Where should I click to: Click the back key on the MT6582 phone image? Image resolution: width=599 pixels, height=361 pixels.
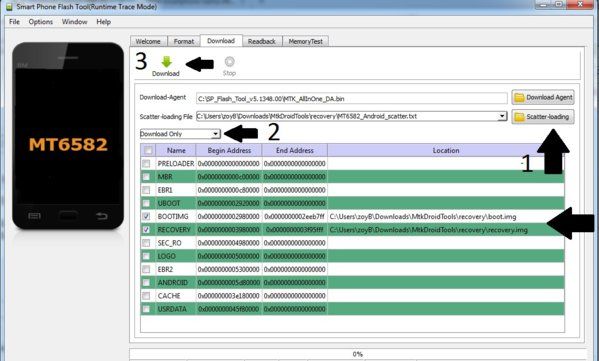(102, 216)
